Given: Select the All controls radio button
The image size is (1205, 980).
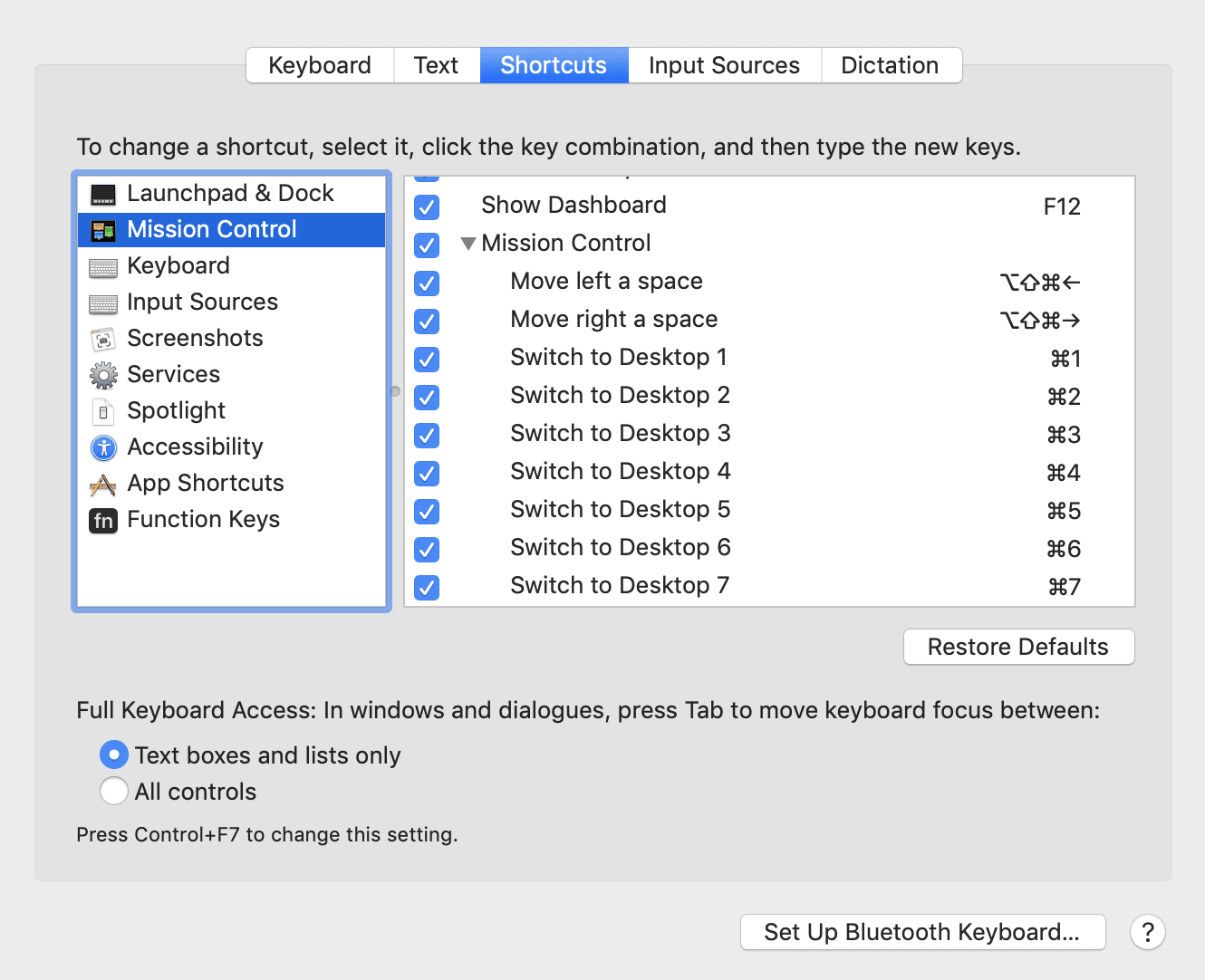Looking at the screenshot, I should [x=114, y=791].
